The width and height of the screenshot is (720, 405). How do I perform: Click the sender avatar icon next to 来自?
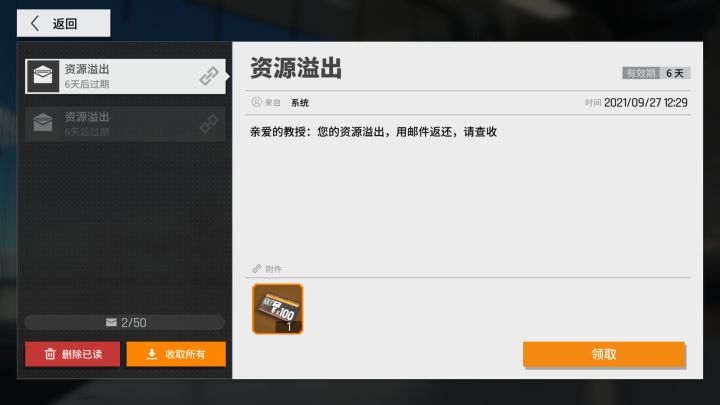pos(256,102)
